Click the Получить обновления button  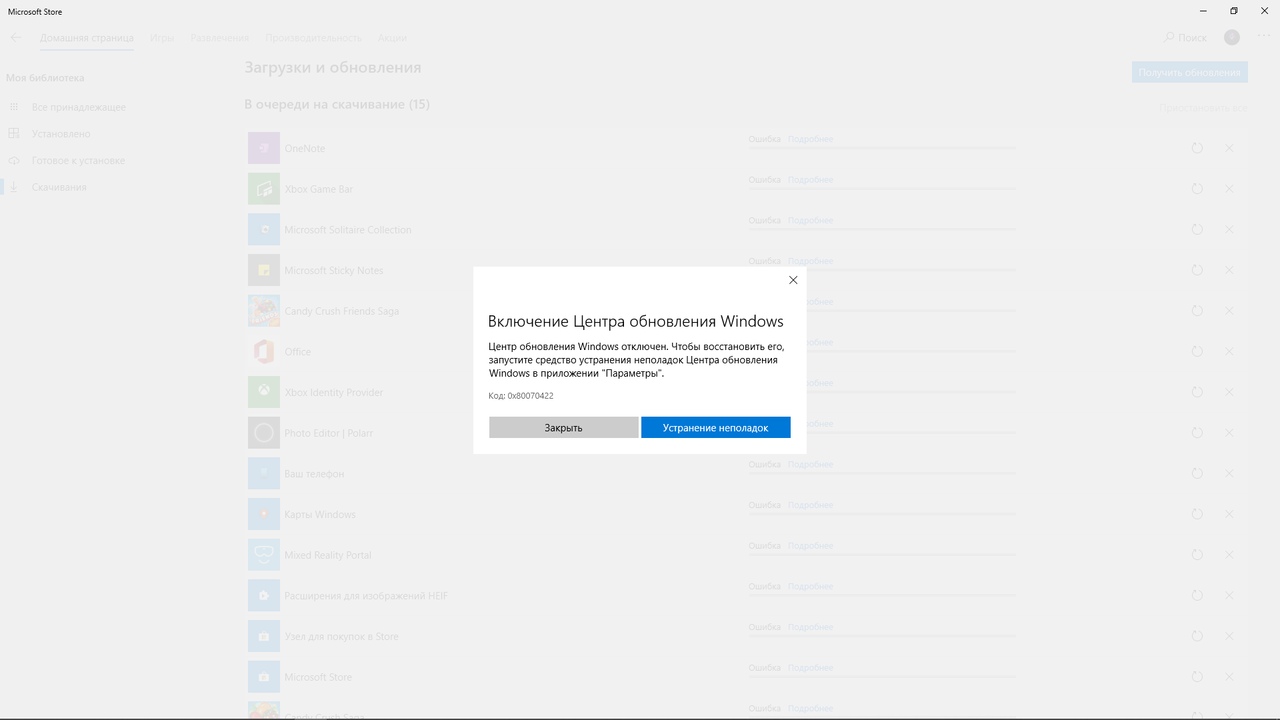coord(1190,72)
